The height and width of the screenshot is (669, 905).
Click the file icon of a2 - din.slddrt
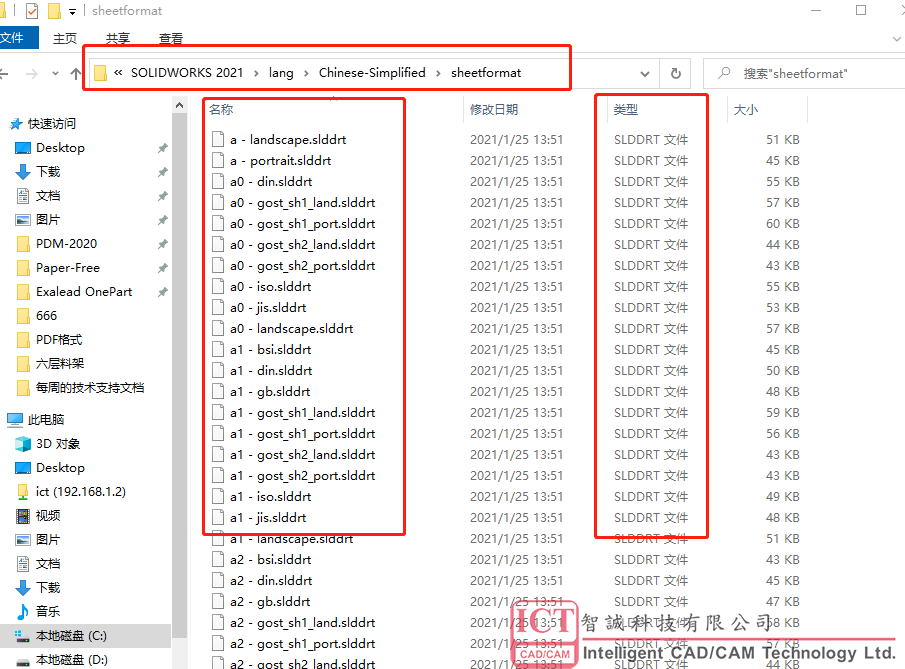point(218,580)
